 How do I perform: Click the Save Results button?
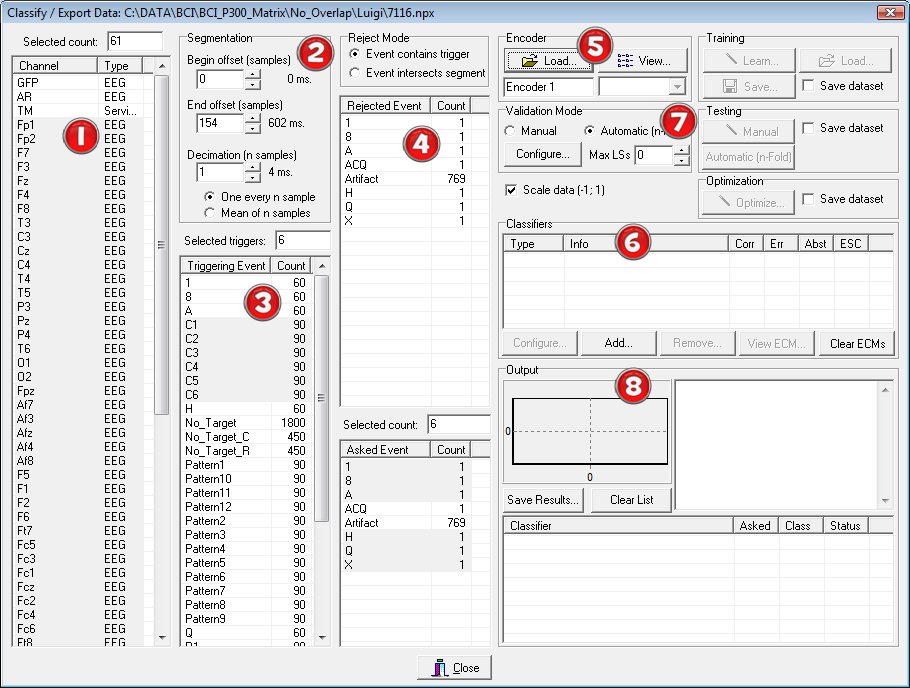543,500
